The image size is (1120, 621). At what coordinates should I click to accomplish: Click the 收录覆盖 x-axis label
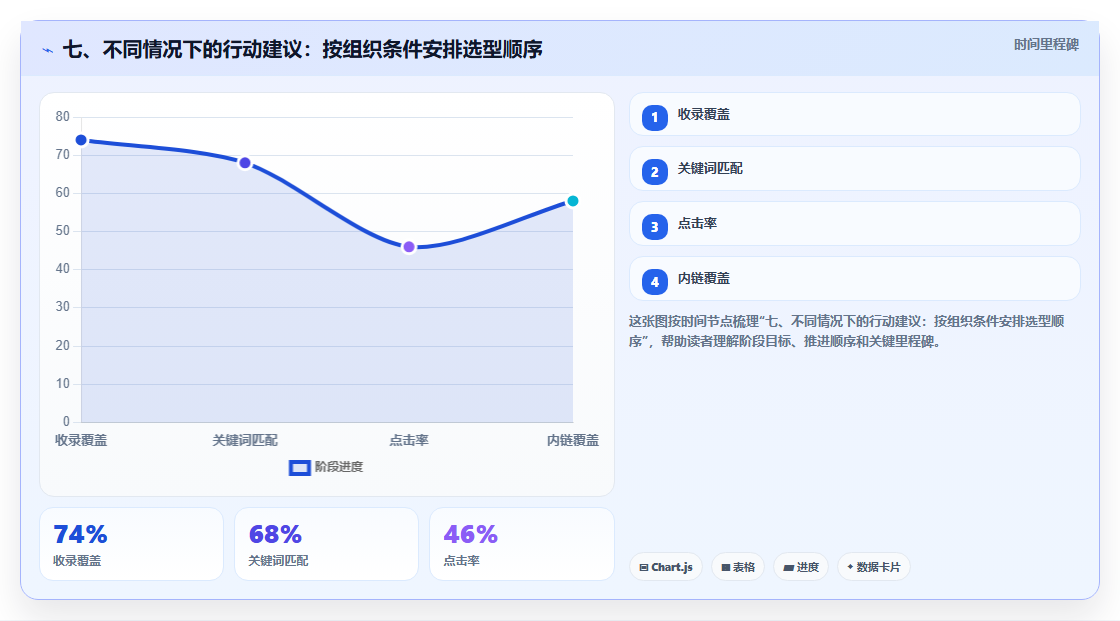point(81,440)
